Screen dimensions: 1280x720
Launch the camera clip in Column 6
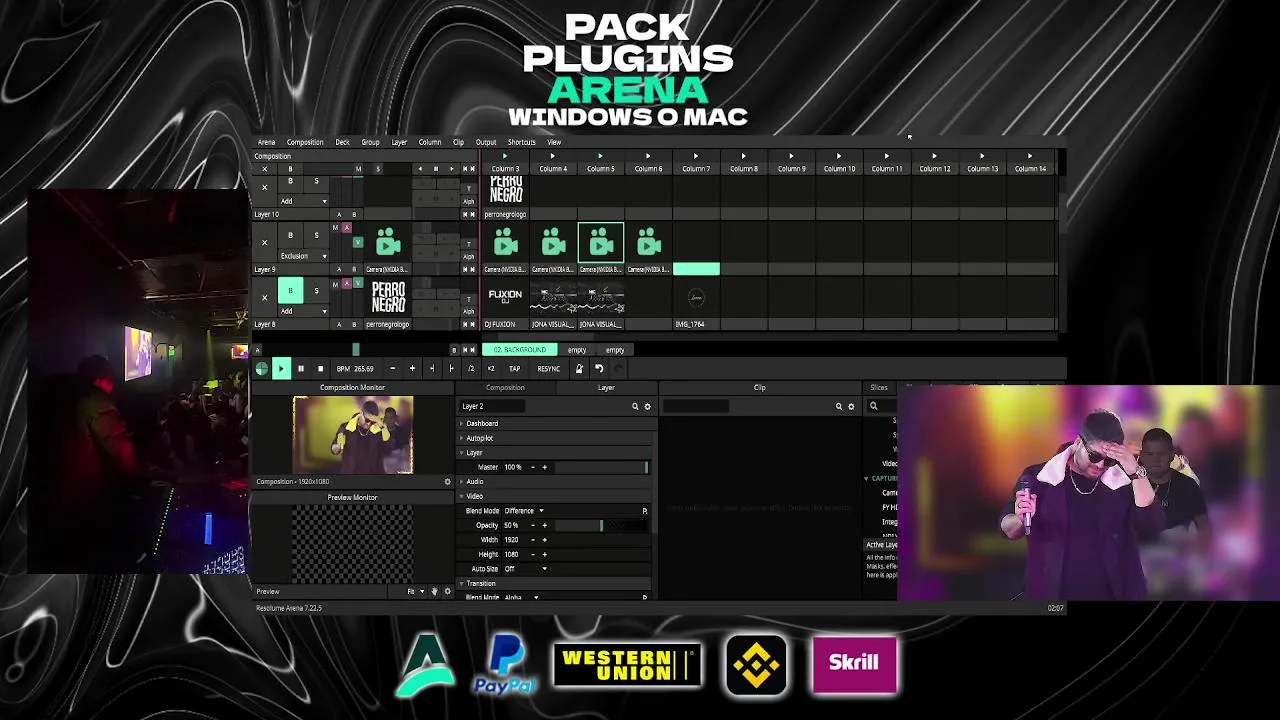[648, 243]
